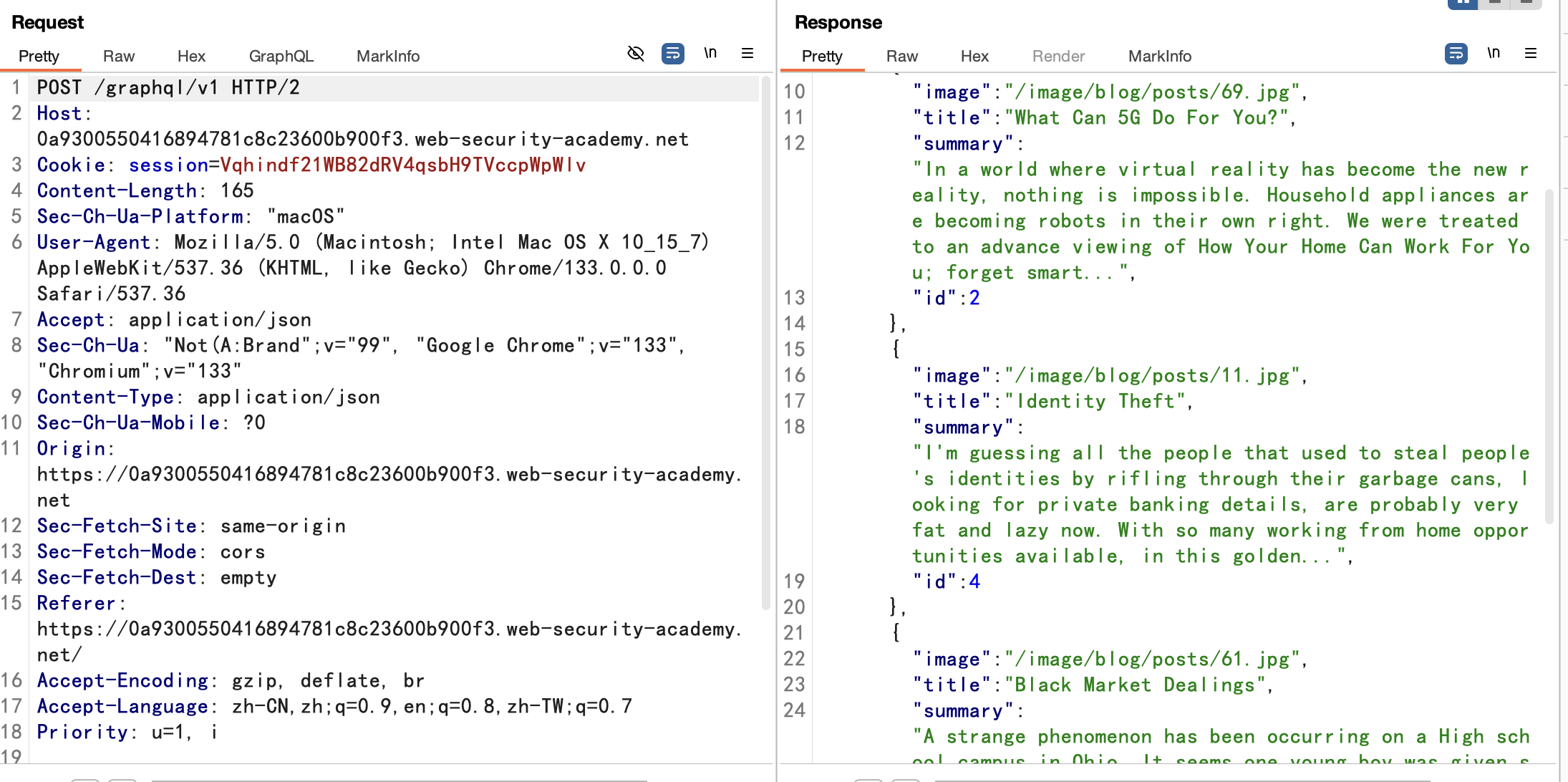Open the Response Render tab

[x=1058, y=56]
